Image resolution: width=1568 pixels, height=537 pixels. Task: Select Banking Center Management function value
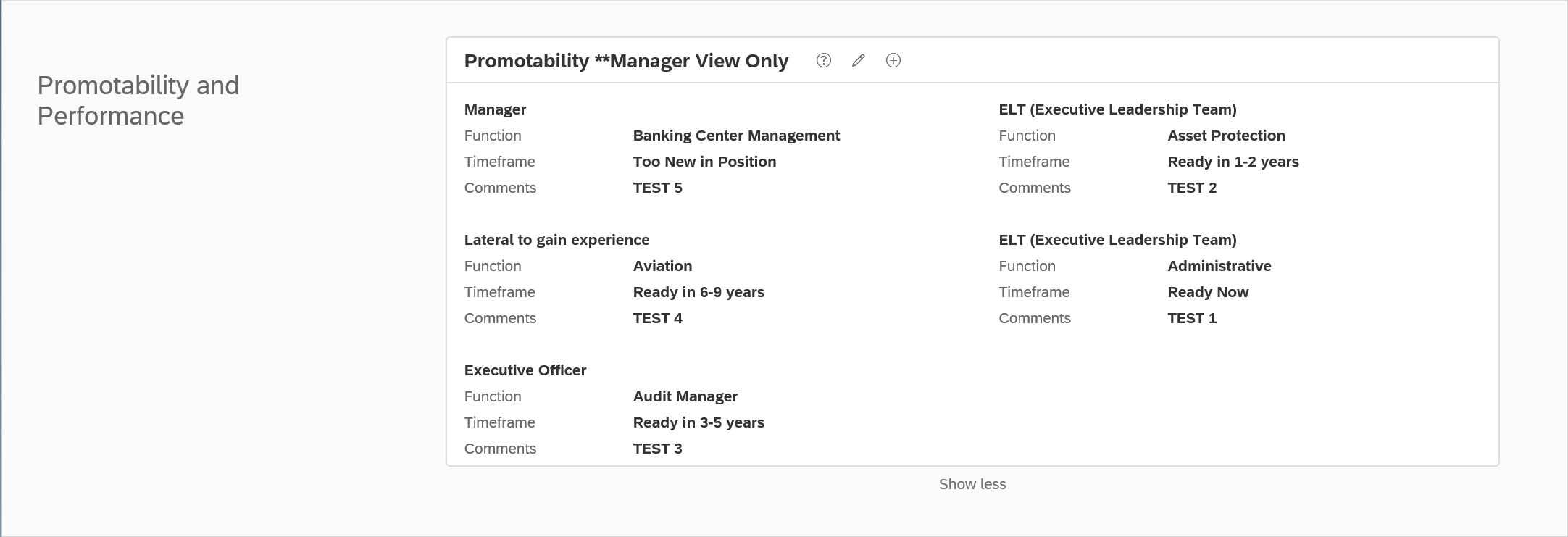pos(736,136)
